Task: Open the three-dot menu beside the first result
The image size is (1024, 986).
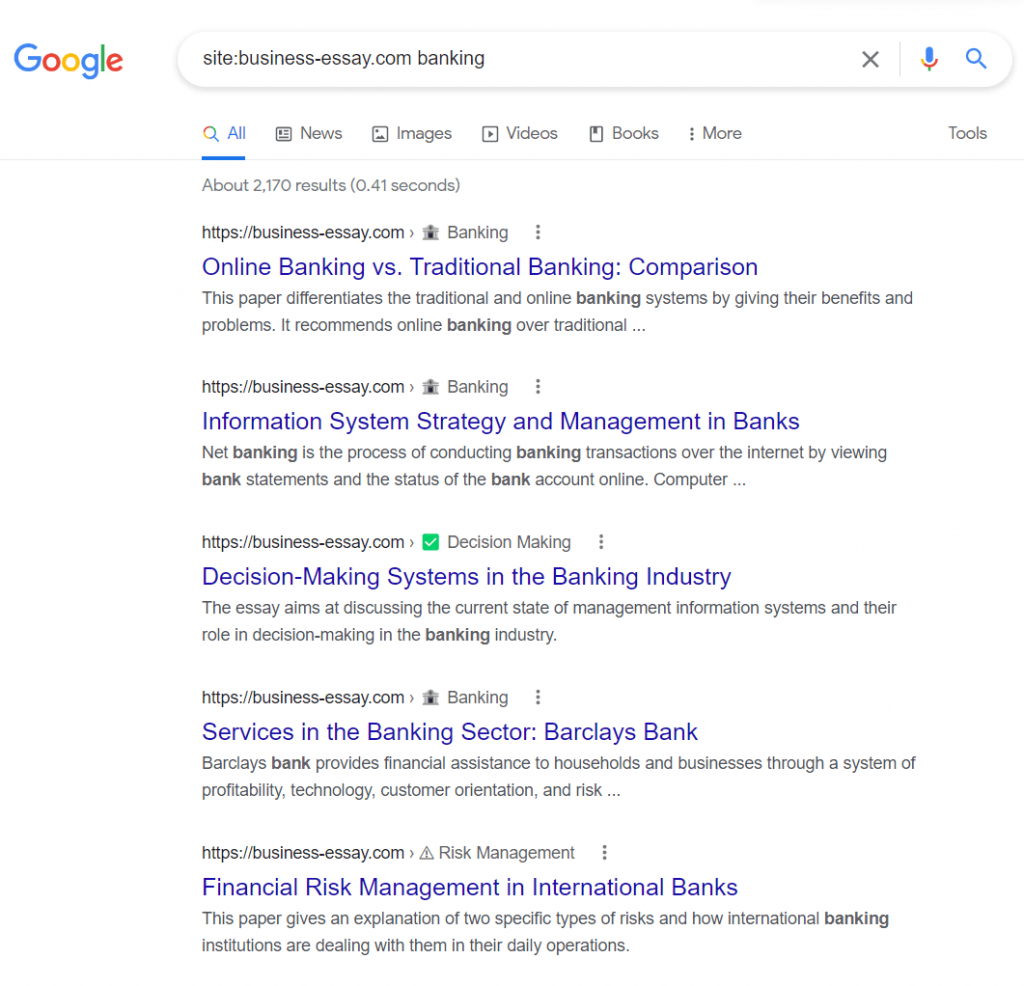Action: click(x=538, y=232)
